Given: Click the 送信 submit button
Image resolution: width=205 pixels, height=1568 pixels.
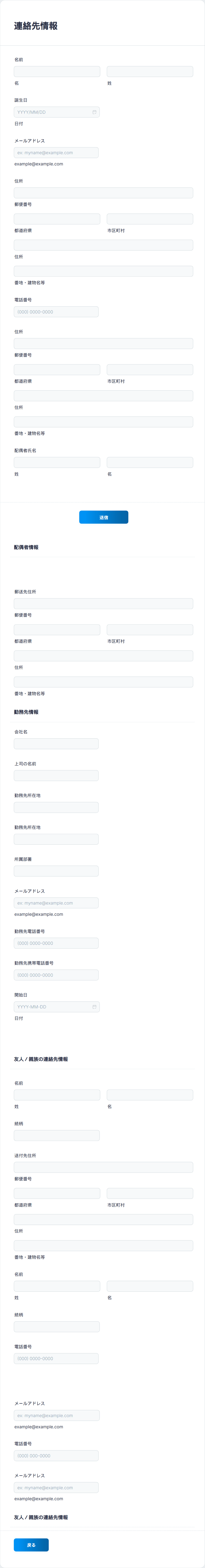Looking at the screenshot, I should point(102,517).
